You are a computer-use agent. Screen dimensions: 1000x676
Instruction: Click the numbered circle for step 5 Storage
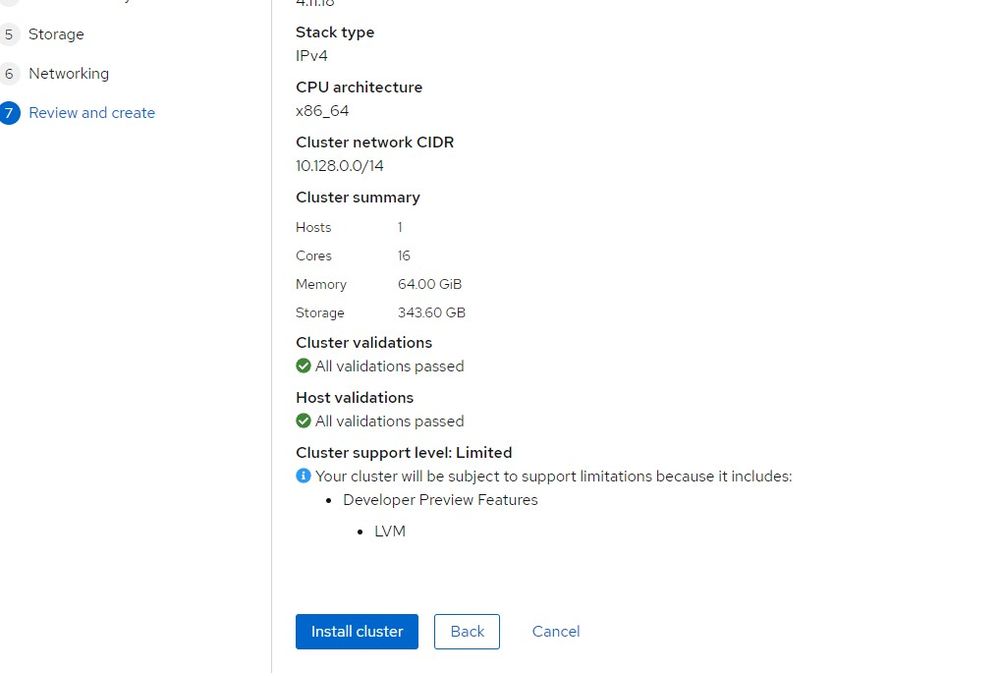[x=10, y=34]
